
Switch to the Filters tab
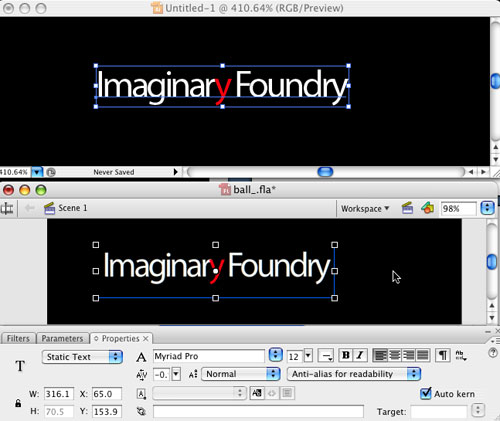point(18,338)
